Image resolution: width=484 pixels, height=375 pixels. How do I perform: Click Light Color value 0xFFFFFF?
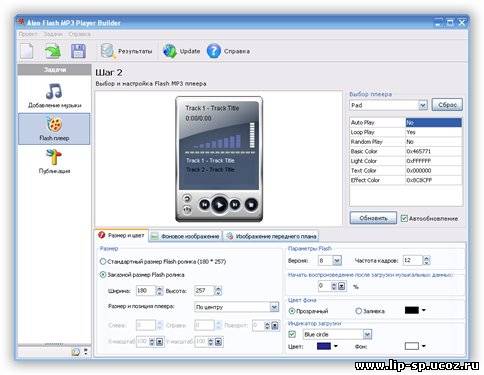419,161
